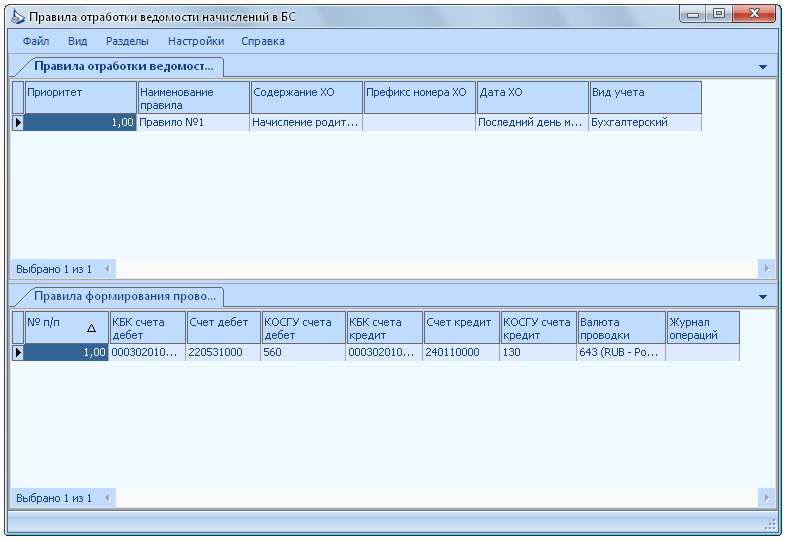Click the lower grid Выбрано 1 из 1 status
The width and height of the screenshot is (785, 541).
54,498
